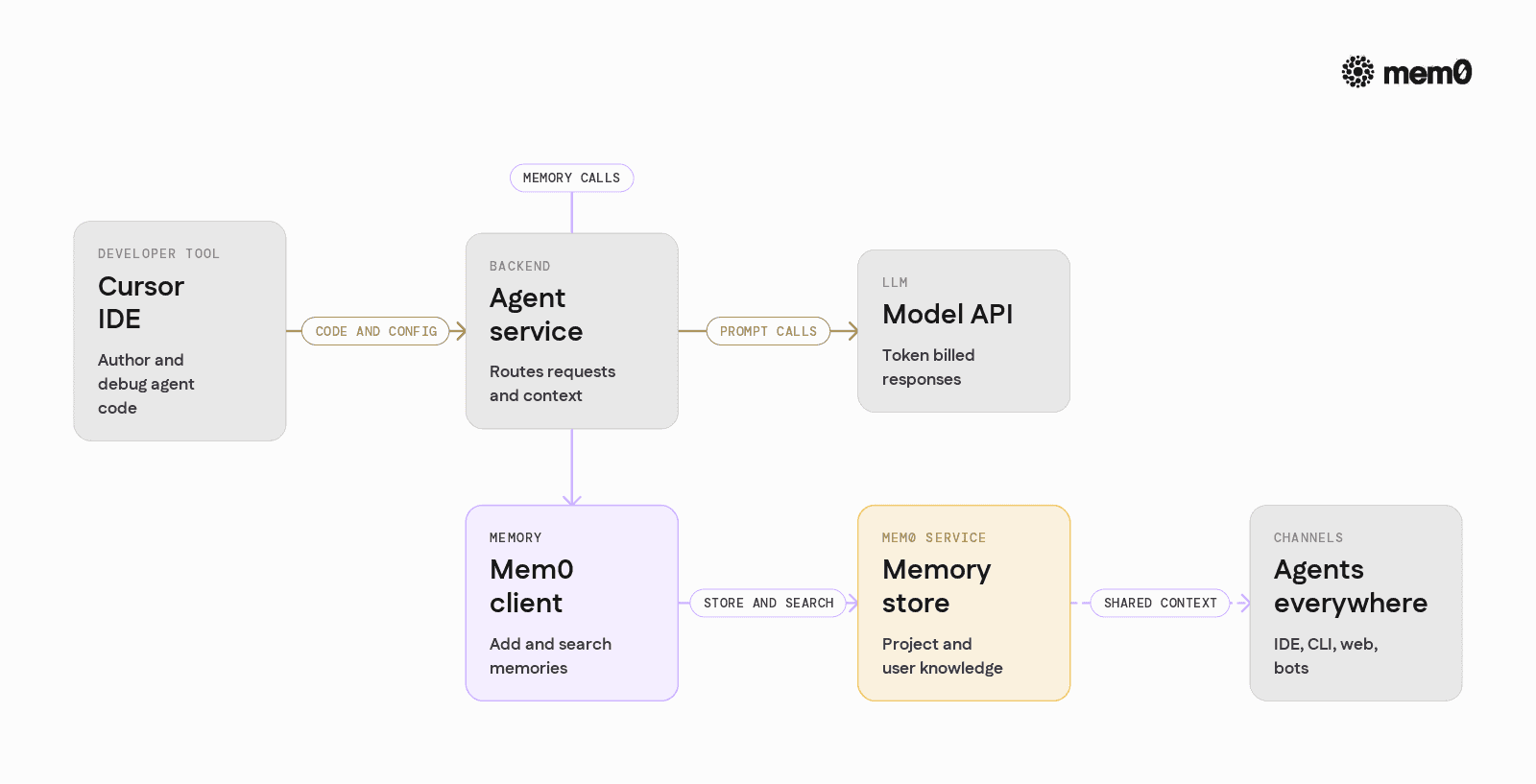1536x784 pixels.
Task: Click arrowhead pointing into Memory store
Action: 852,603
